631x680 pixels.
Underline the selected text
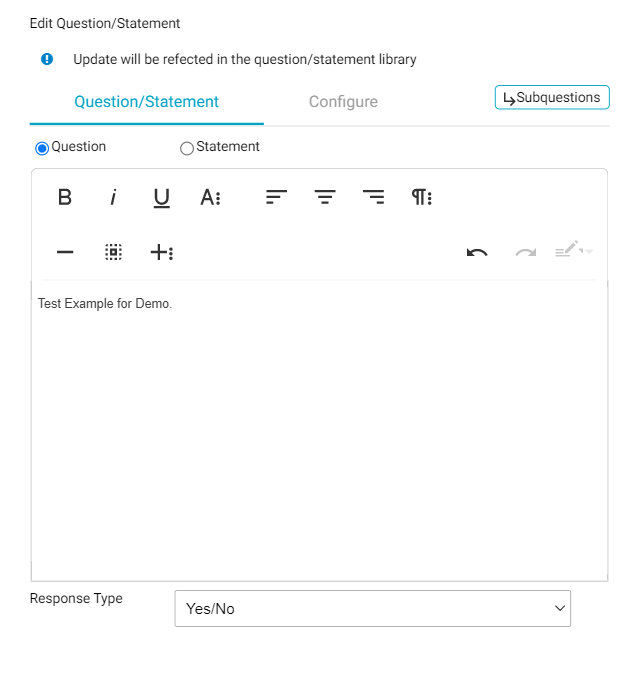click(161, 197)
